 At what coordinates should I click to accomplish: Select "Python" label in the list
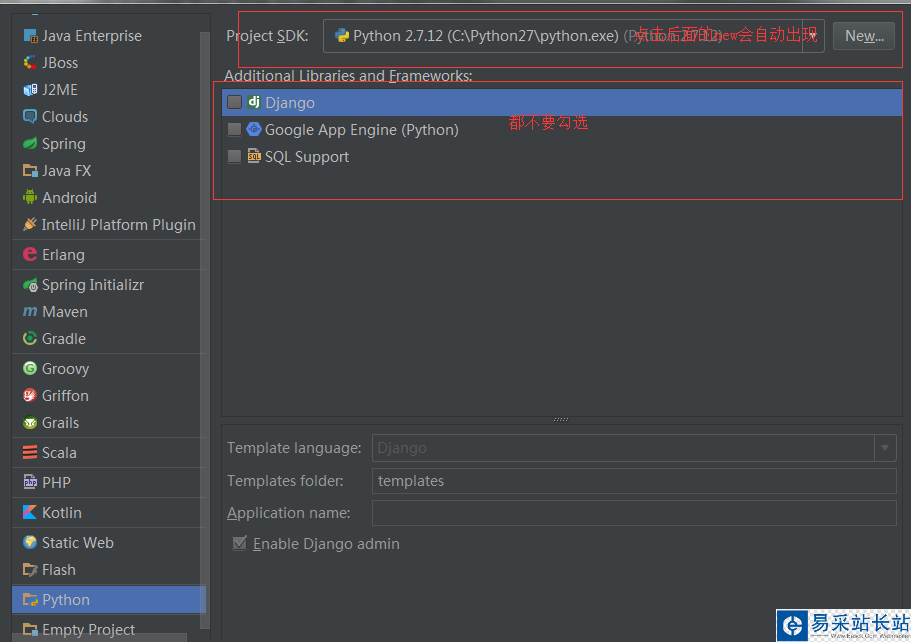click(66, 600)
